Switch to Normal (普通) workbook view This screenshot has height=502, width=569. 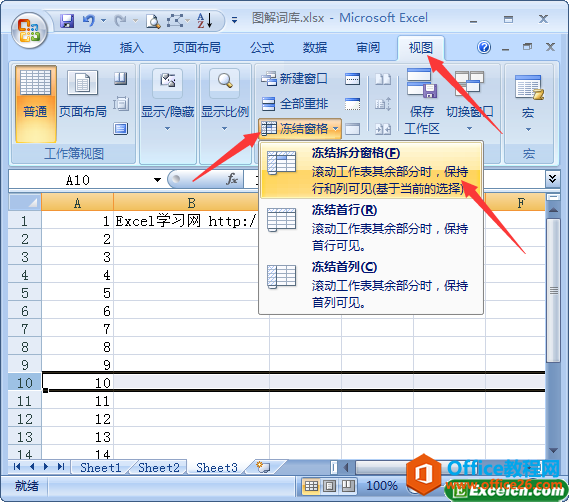pyautogui.click(x=36, y=104)
